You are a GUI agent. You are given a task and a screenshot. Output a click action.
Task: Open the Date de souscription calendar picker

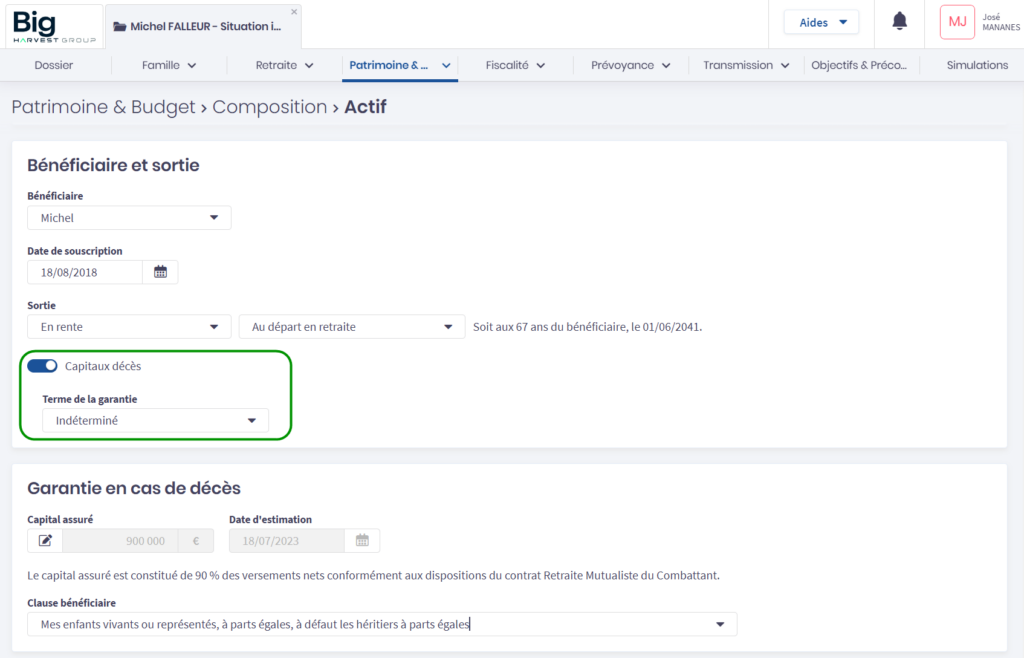click(160, 272)
